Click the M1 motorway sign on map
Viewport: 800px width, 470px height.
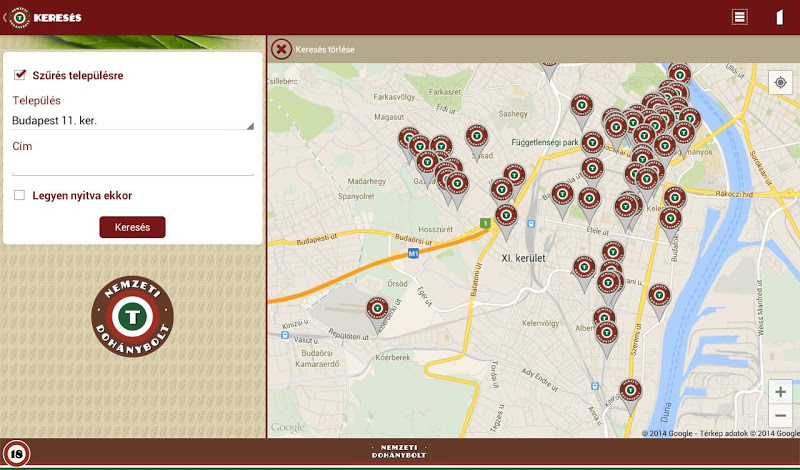413,253
